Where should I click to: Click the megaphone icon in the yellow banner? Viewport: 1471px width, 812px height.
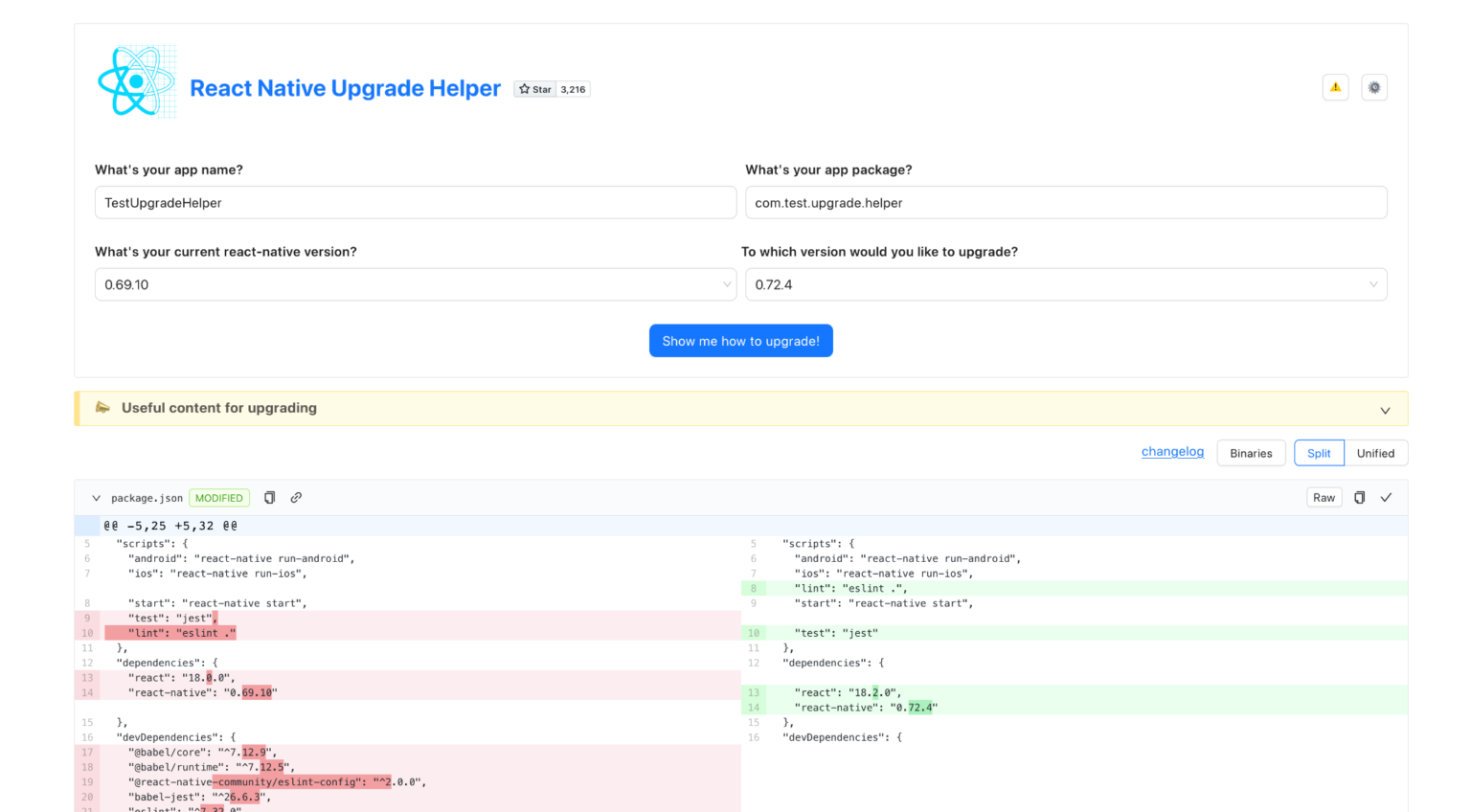[x=103, y=407]
